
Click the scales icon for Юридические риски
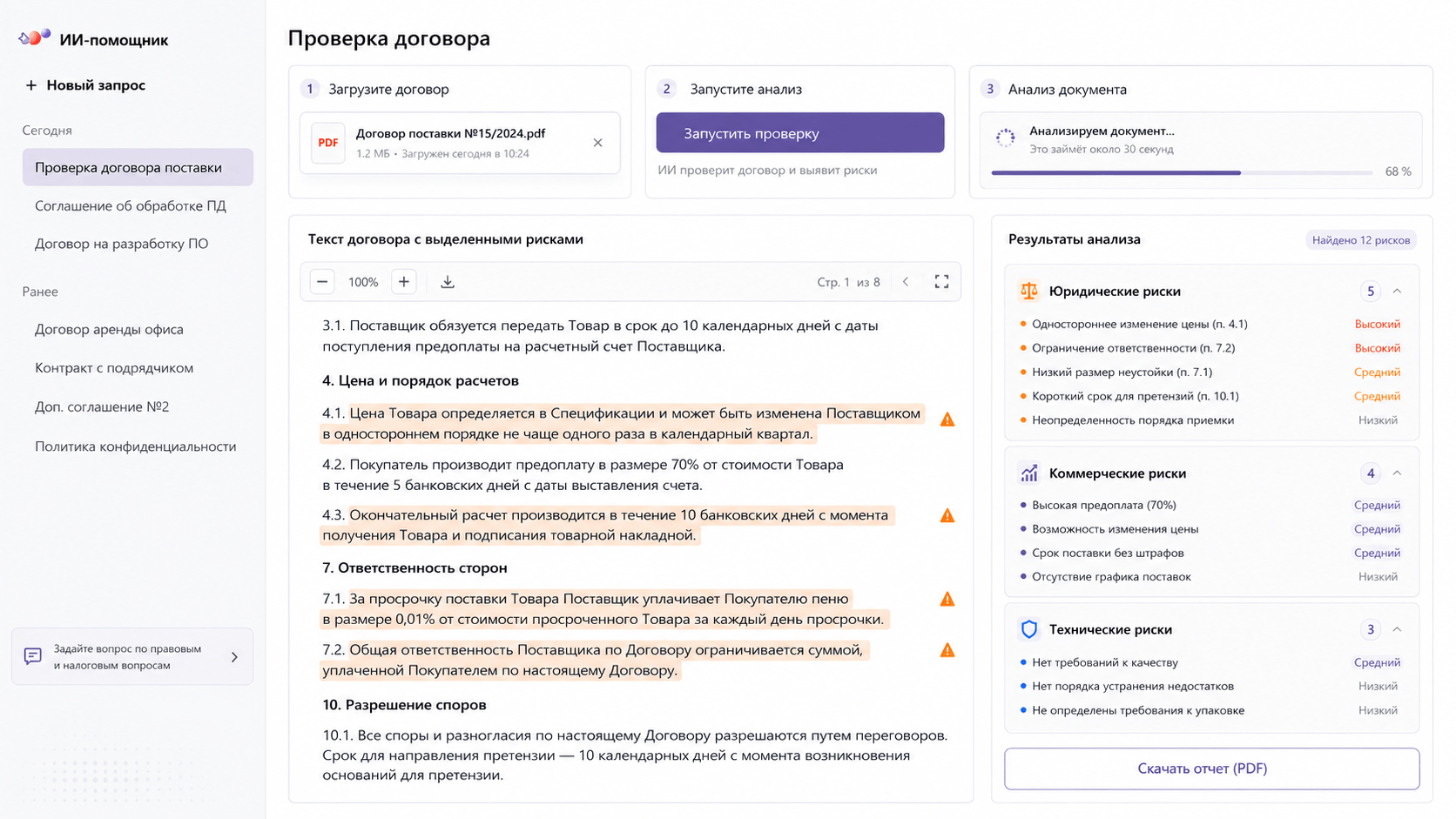[1029, 291]
